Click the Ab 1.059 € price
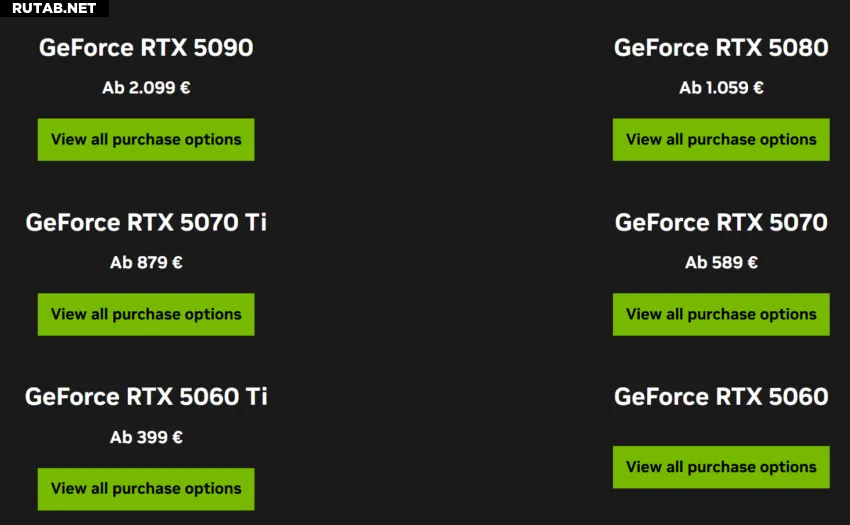850x525 pixels. 721,87
